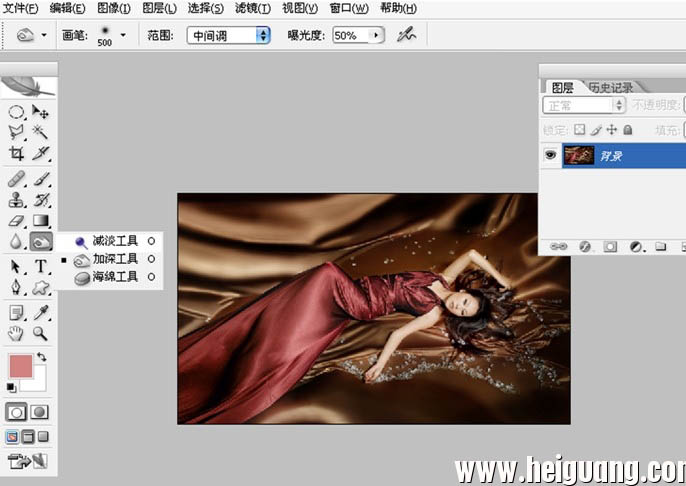Hide the 背景 layer with eye icon
This screenshot has height=486, width=686.
pyautogui.click(x=550, y=155)
